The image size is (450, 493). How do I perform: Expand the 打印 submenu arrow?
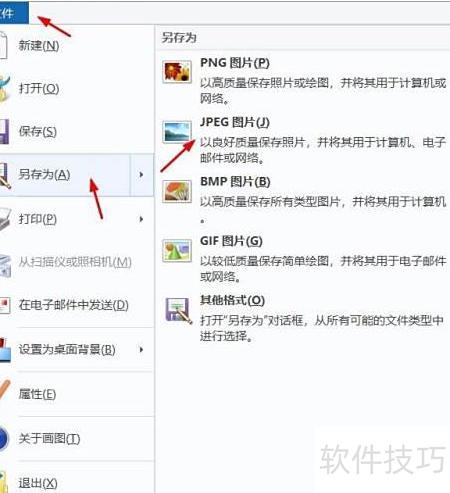point(141,219)
